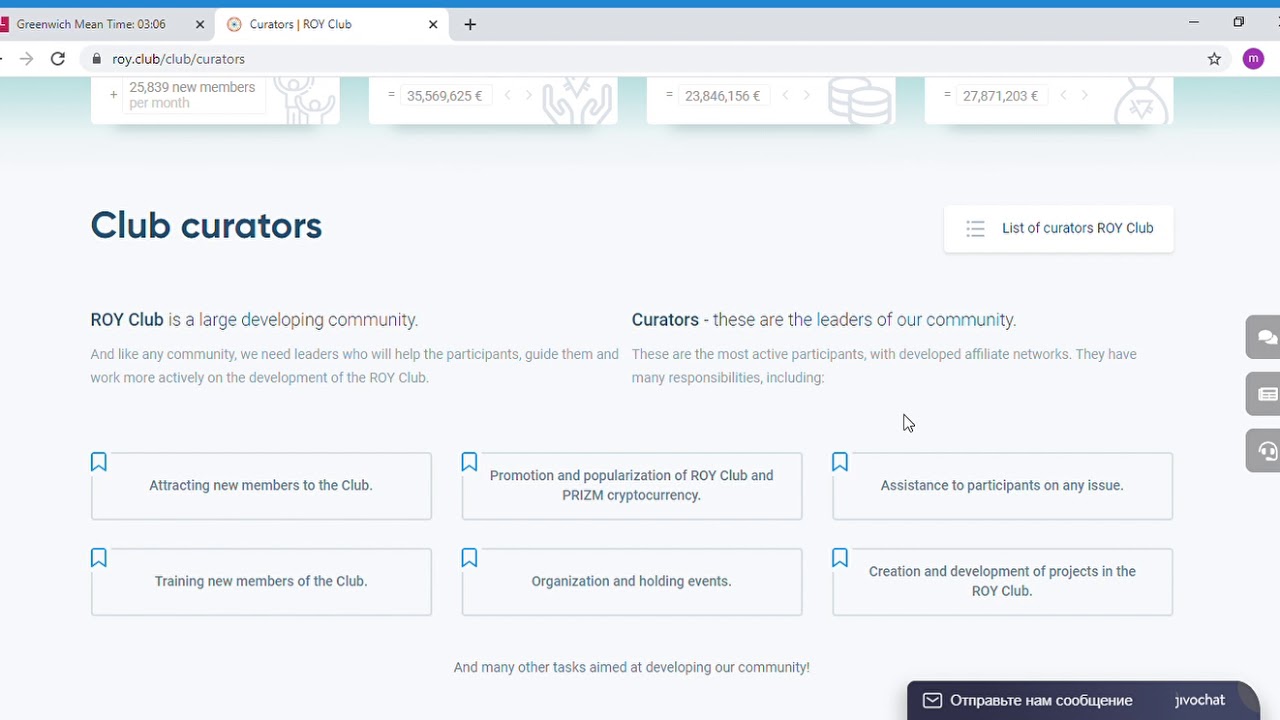This screenshot has height=720, width=1280.
Task: Click the 35,569,625 € value
Action: coord(445,96)
